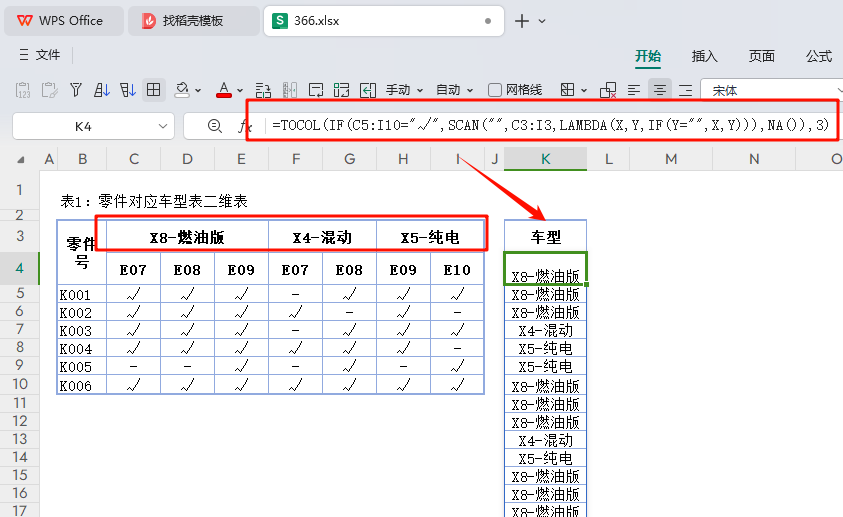Sort ascending with the A-down-arrow icon
Viewport: 843px width, 517px height.
[102, 90]
